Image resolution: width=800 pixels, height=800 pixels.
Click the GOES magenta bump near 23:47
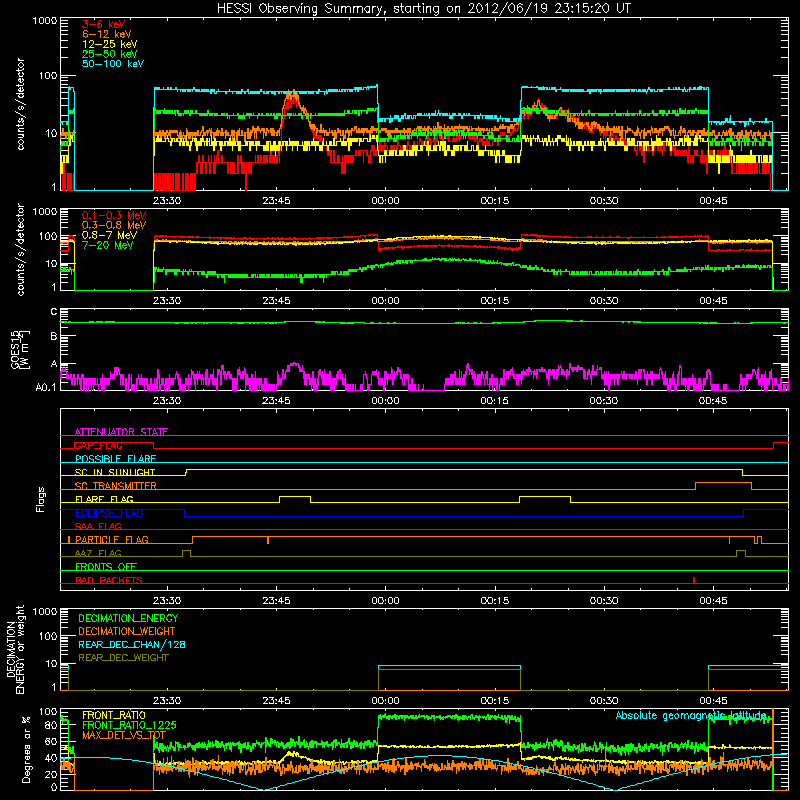(x=294, y=366)
